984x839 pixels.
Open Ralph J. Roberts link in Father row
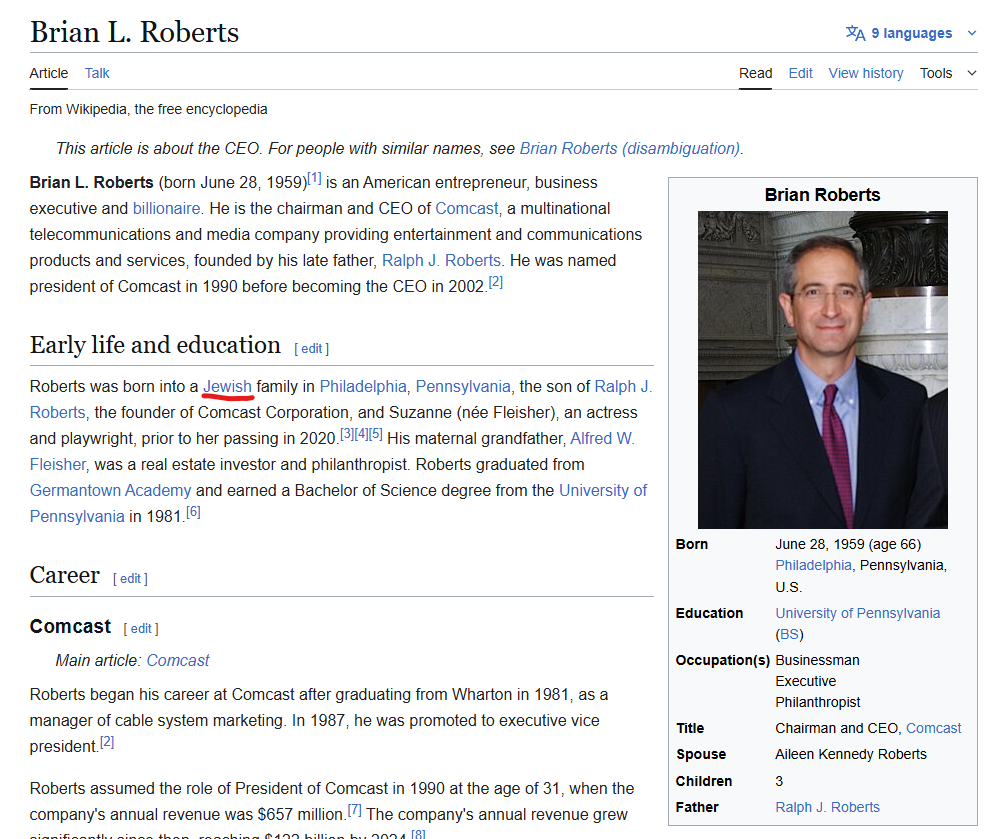pyautogui.click(x=828, y=807)
